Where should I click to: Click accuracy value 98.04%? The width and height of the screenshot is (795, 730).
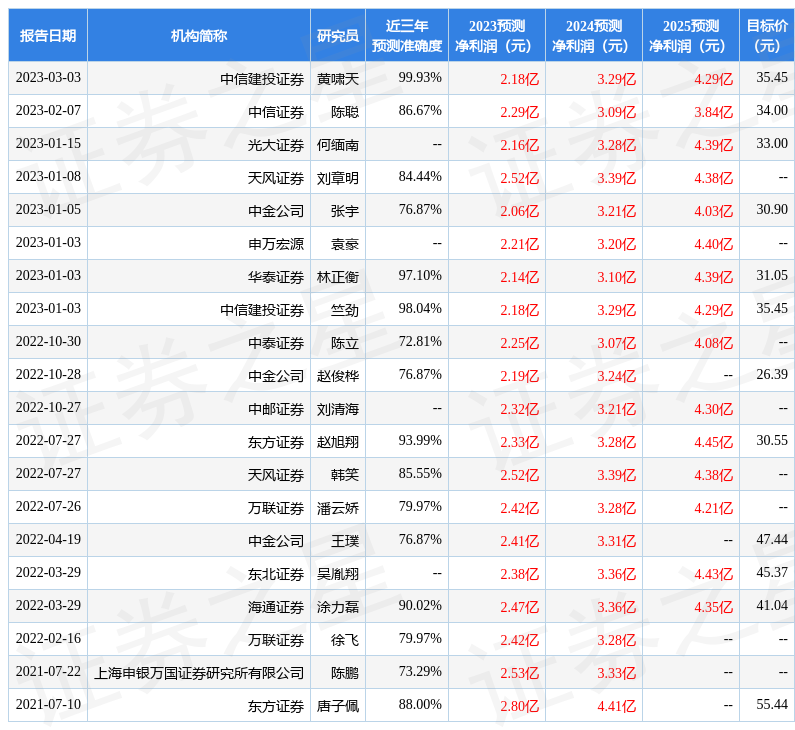[x=420, y=308]
